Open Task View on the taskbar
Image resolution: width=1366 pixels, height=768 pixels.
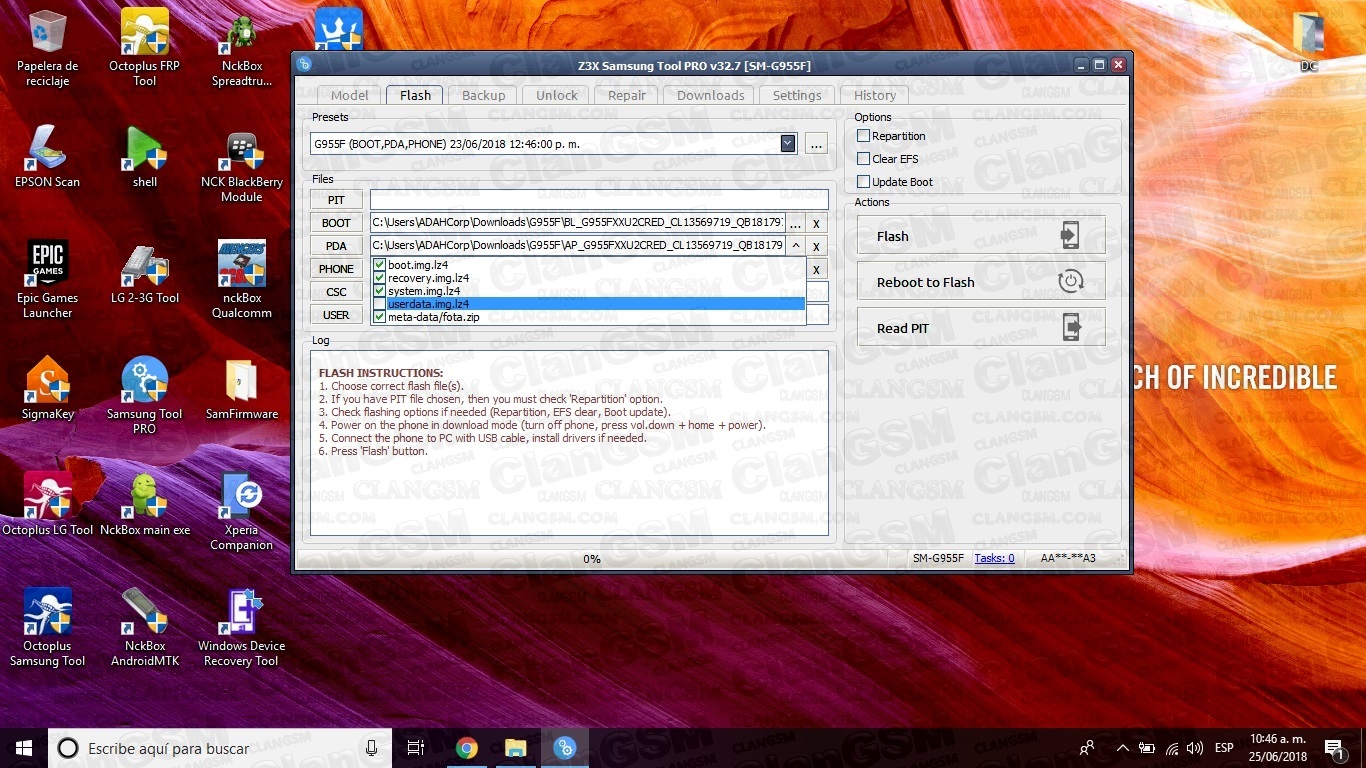416,747
